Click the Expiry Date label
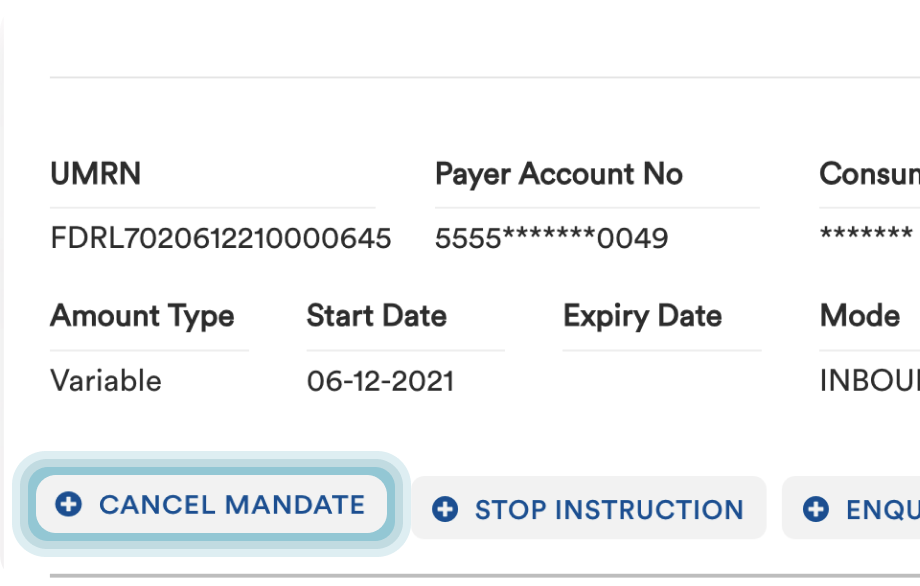920x586 pixels. pos(642,316)
